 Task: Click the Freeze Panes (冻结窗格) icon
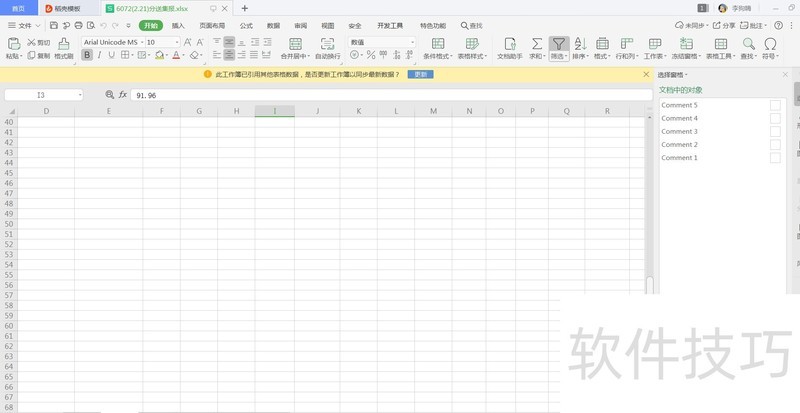coord(686,44)
